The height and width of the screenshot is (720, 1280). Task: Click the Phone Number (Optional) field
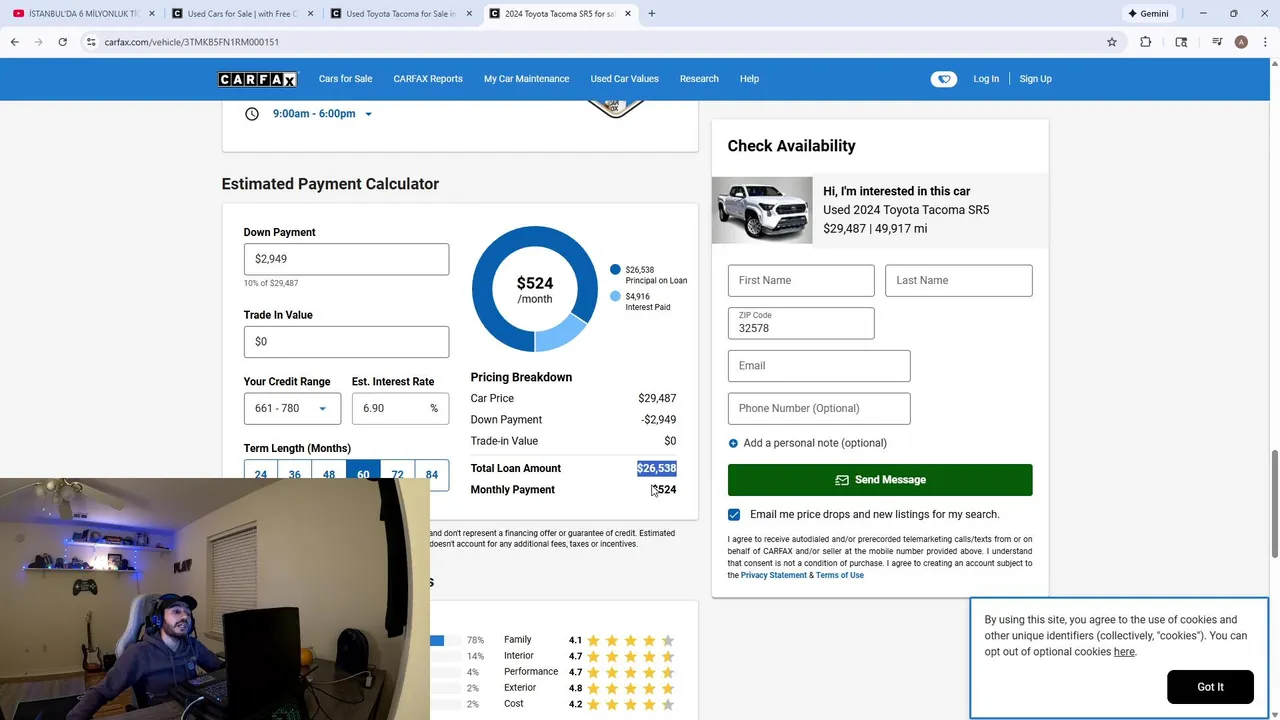[x=819, y=408]
